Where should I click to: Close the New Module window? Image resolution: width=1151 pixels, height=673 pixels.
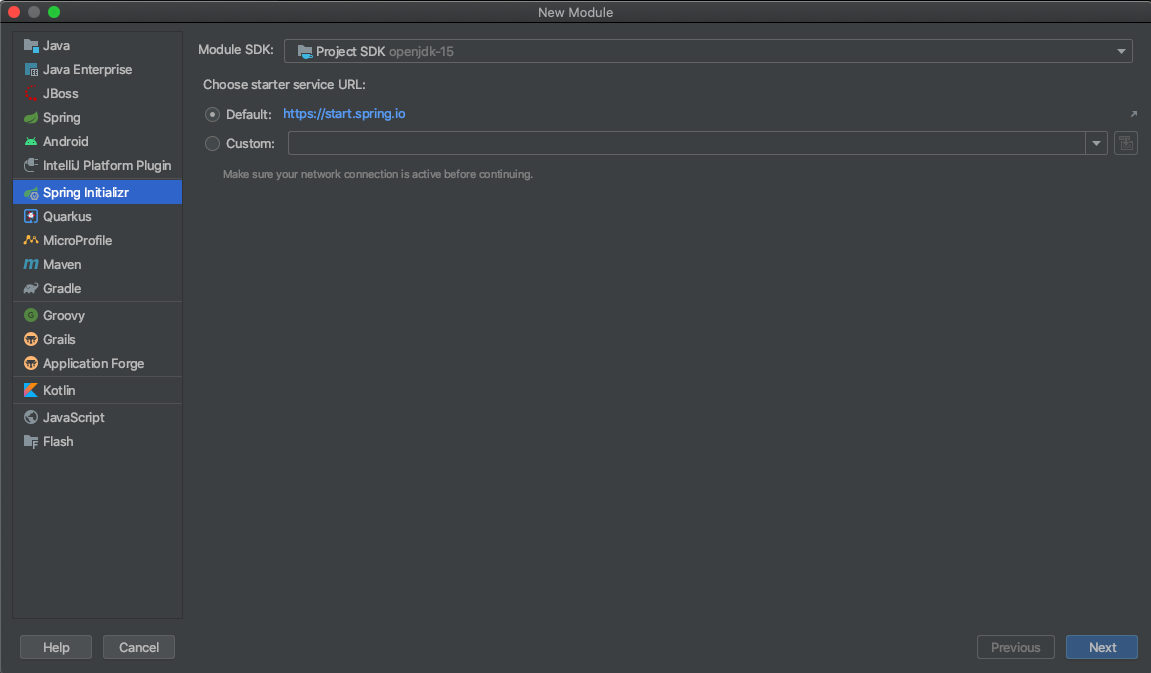pos(14,12)
